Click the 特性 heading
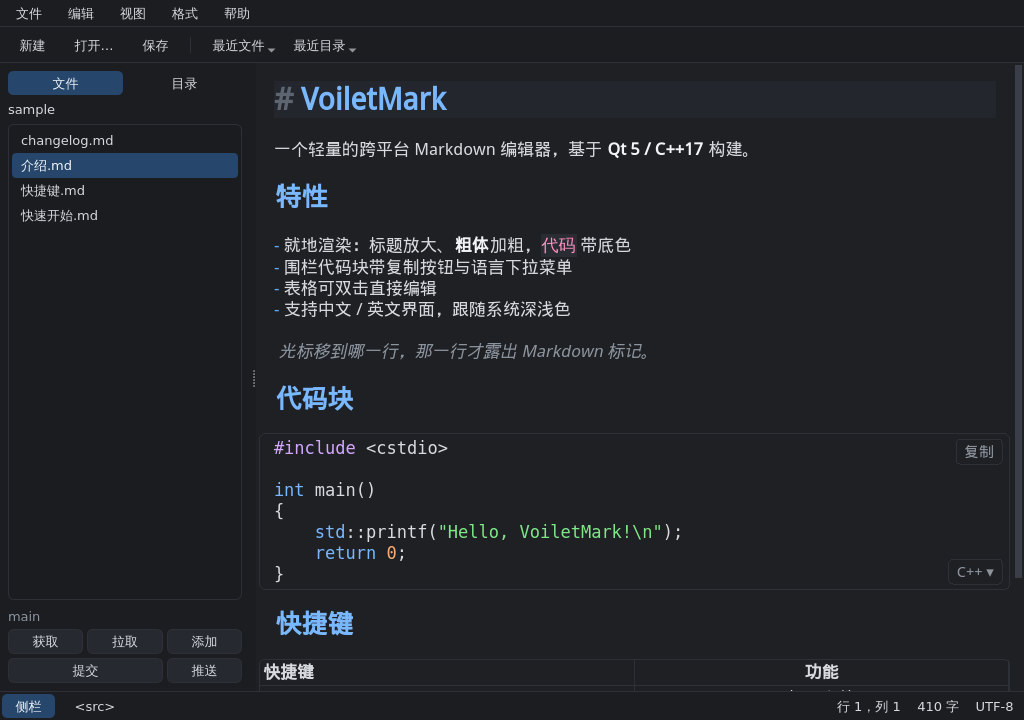This screenshot has height=720, width=1024. 302,197
